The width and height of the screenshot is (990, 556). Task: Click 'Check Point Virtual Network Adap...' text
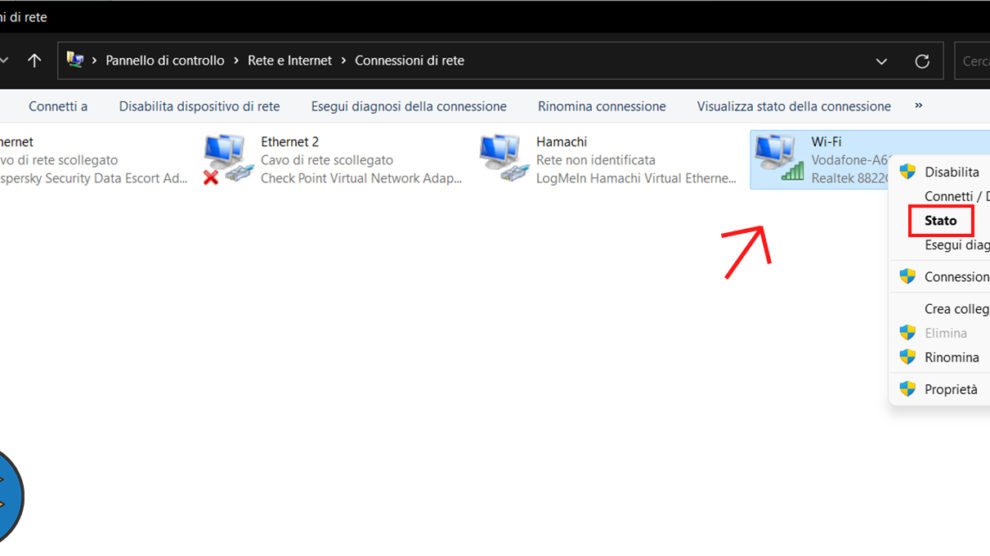361,178
